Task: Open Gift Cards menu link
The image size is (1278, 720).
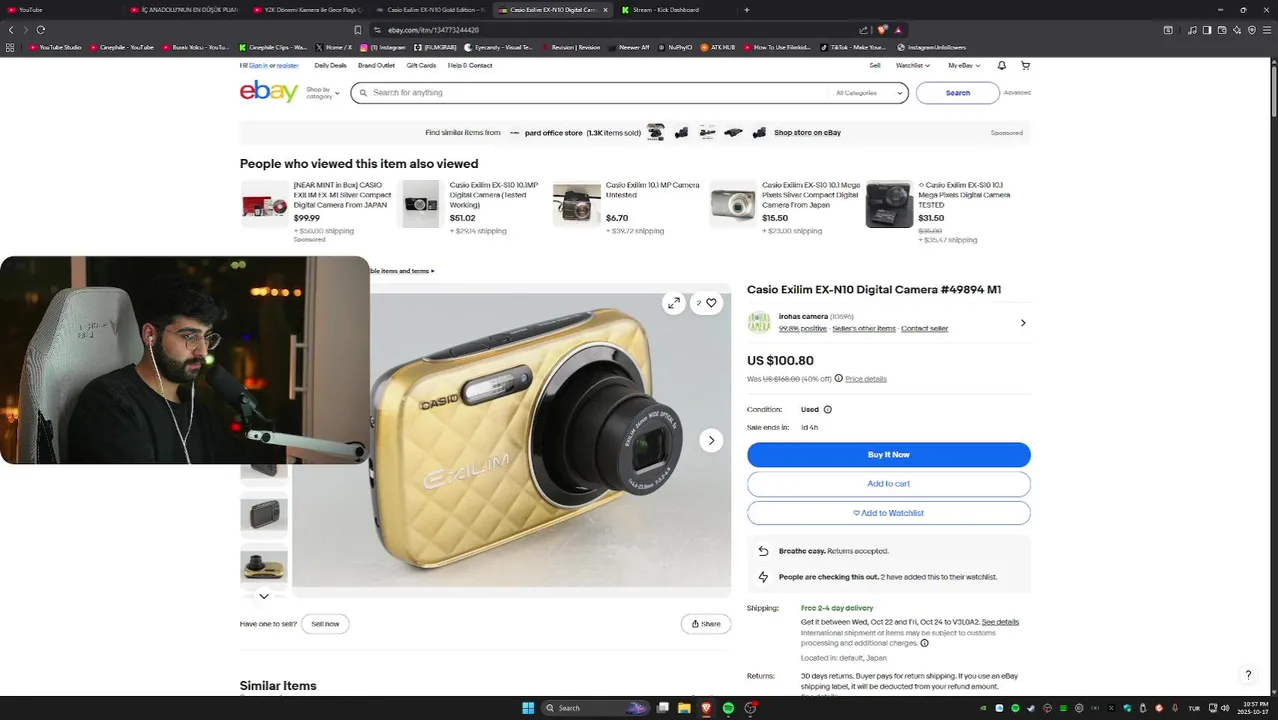Action: pos(421,65)
